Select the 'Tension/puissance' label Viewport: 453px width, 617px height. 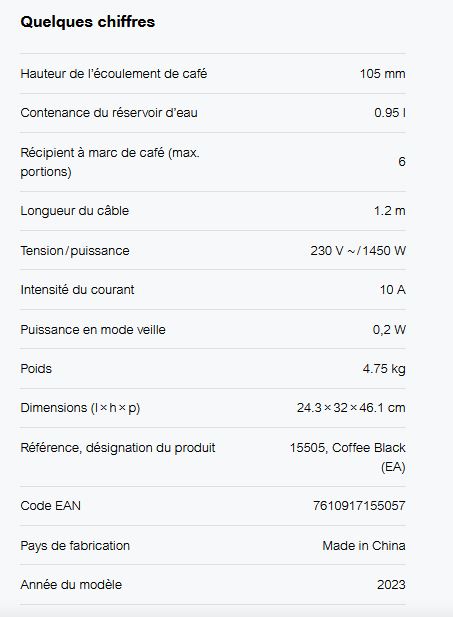click(75, 251)
